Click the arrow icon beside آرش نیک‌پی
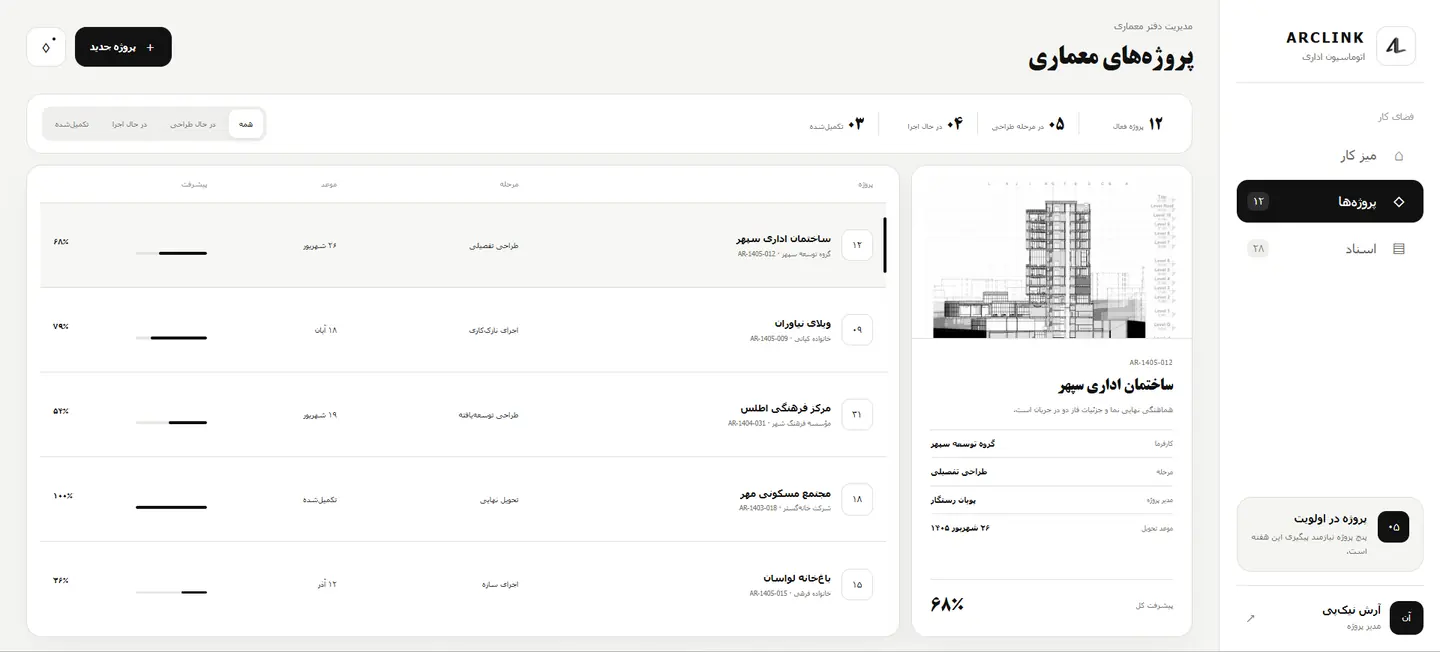Screen dimensions: 1440x652 tap(1250, 618)
